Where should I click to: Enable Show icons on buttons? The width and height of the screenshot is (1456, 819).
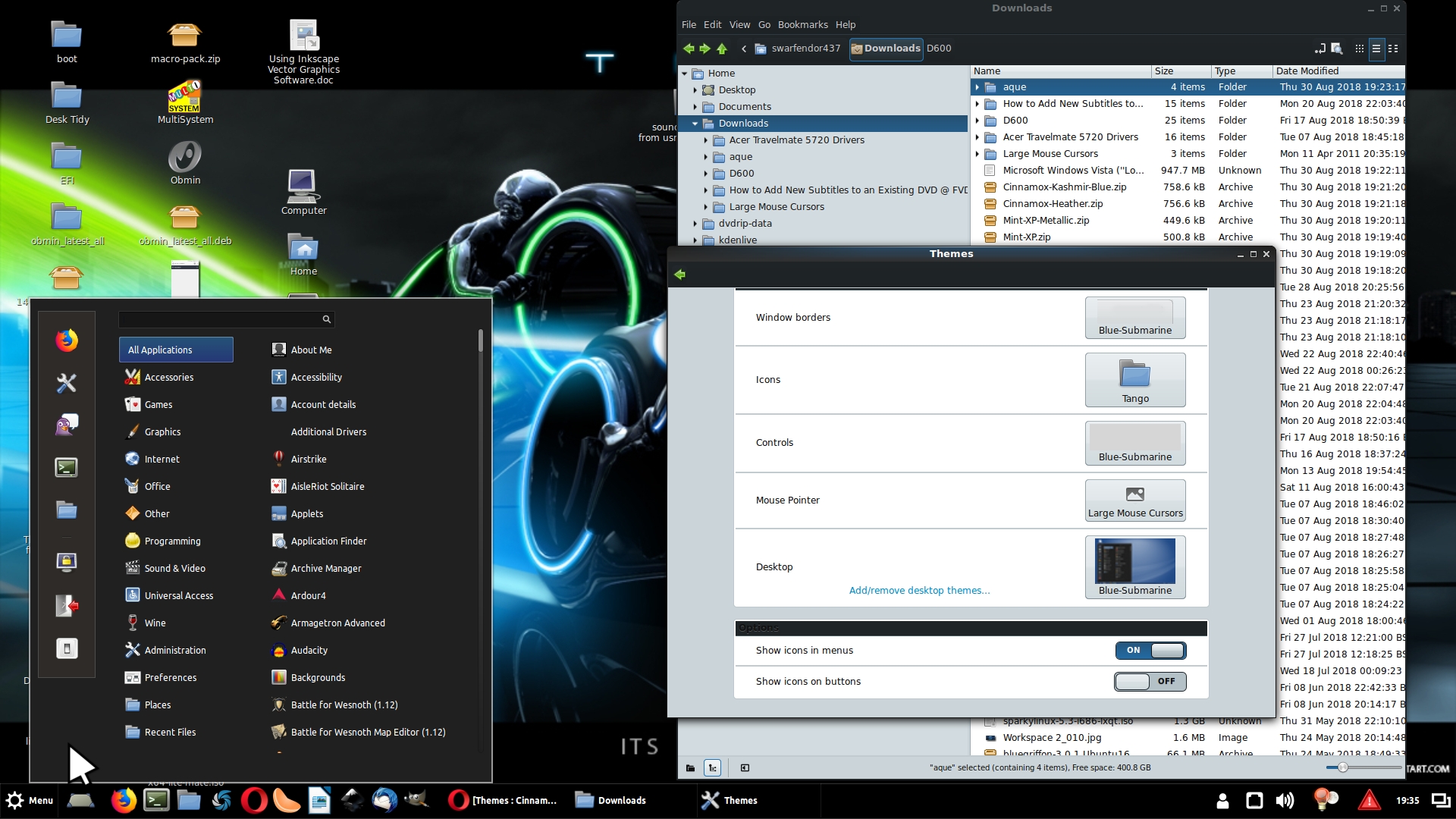(1150, 682)
